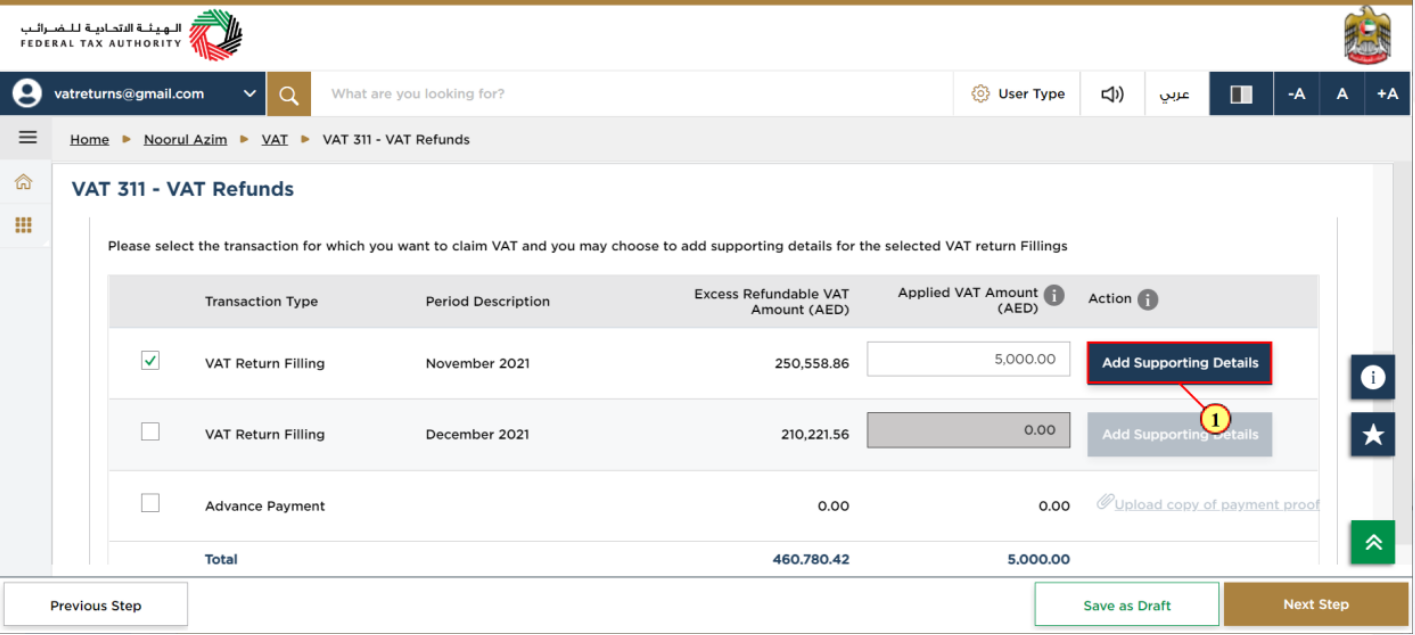This screenshot has height=635, width=1415.
Task: Switch the high contrast display icon
Action: point(1241,94)
